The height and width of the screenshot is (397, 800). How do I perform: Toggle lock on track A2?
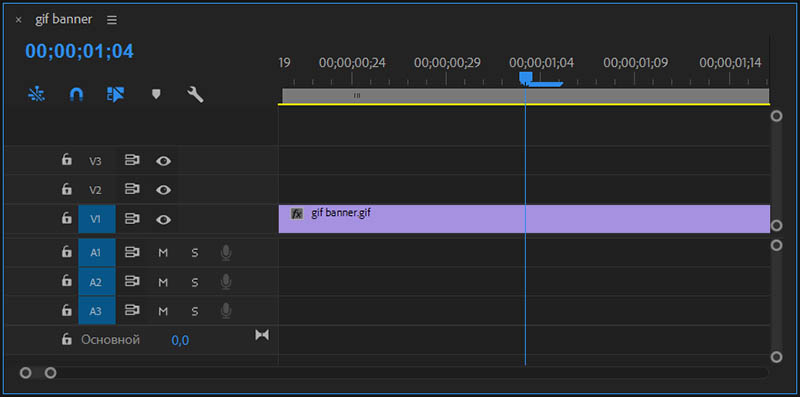tap(66, 281)
